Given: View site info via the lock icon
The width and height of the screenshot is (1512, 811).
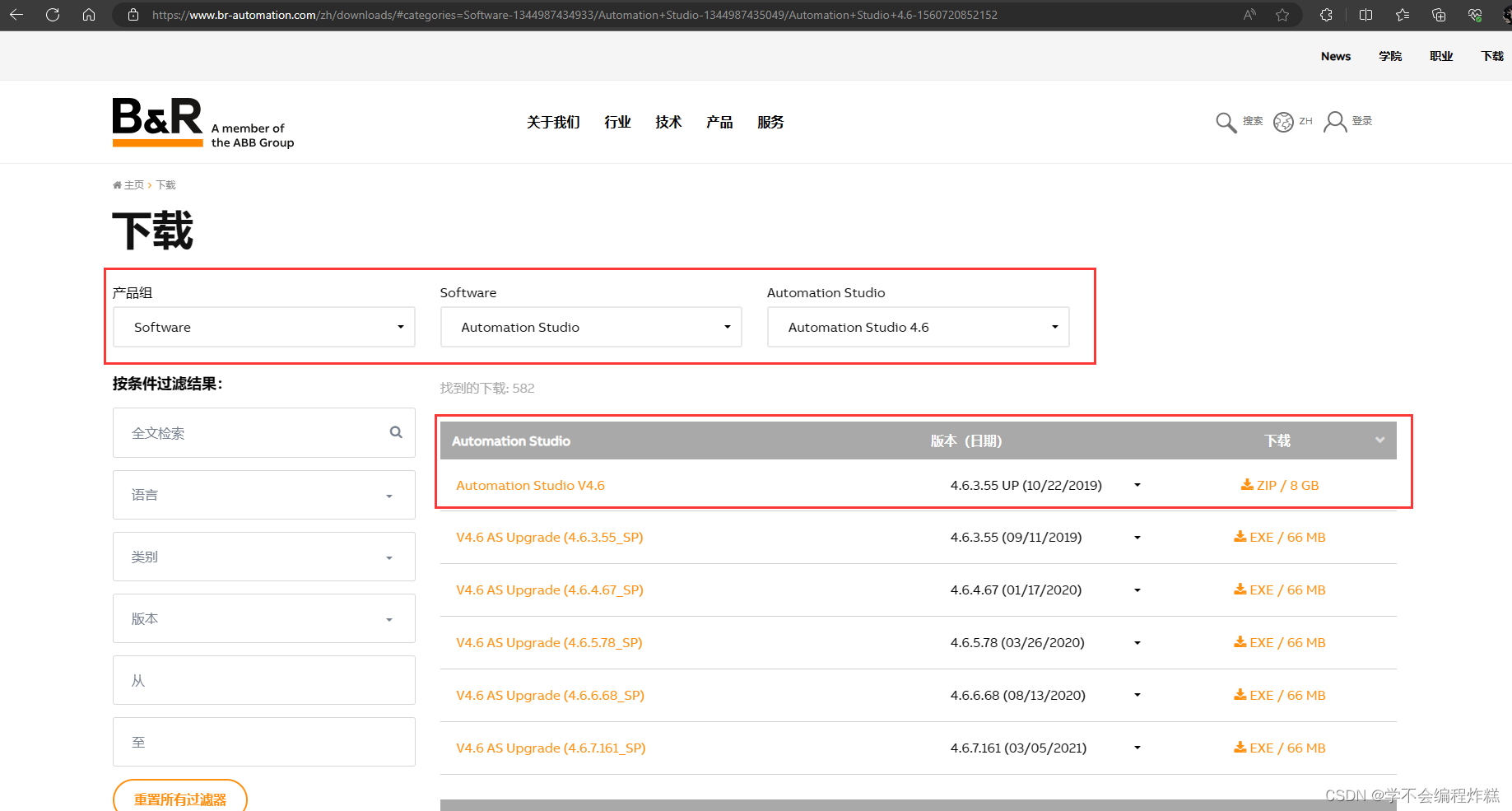Looking at the screenshot, I should [x=133, y=15].
